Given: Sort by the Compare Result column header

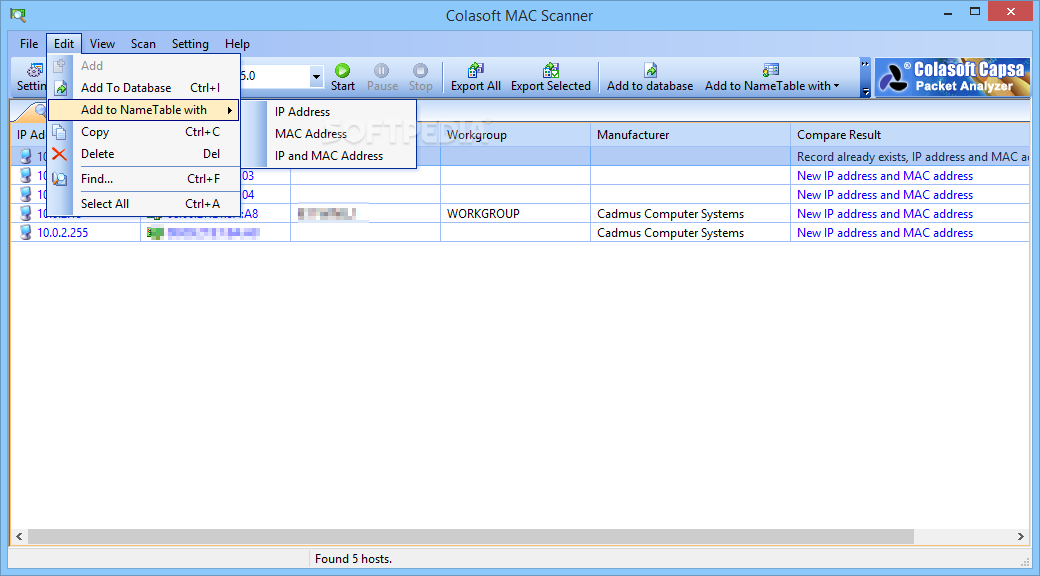Looking at the screenshot, I should pyautogui.click(x=910, y=135).
